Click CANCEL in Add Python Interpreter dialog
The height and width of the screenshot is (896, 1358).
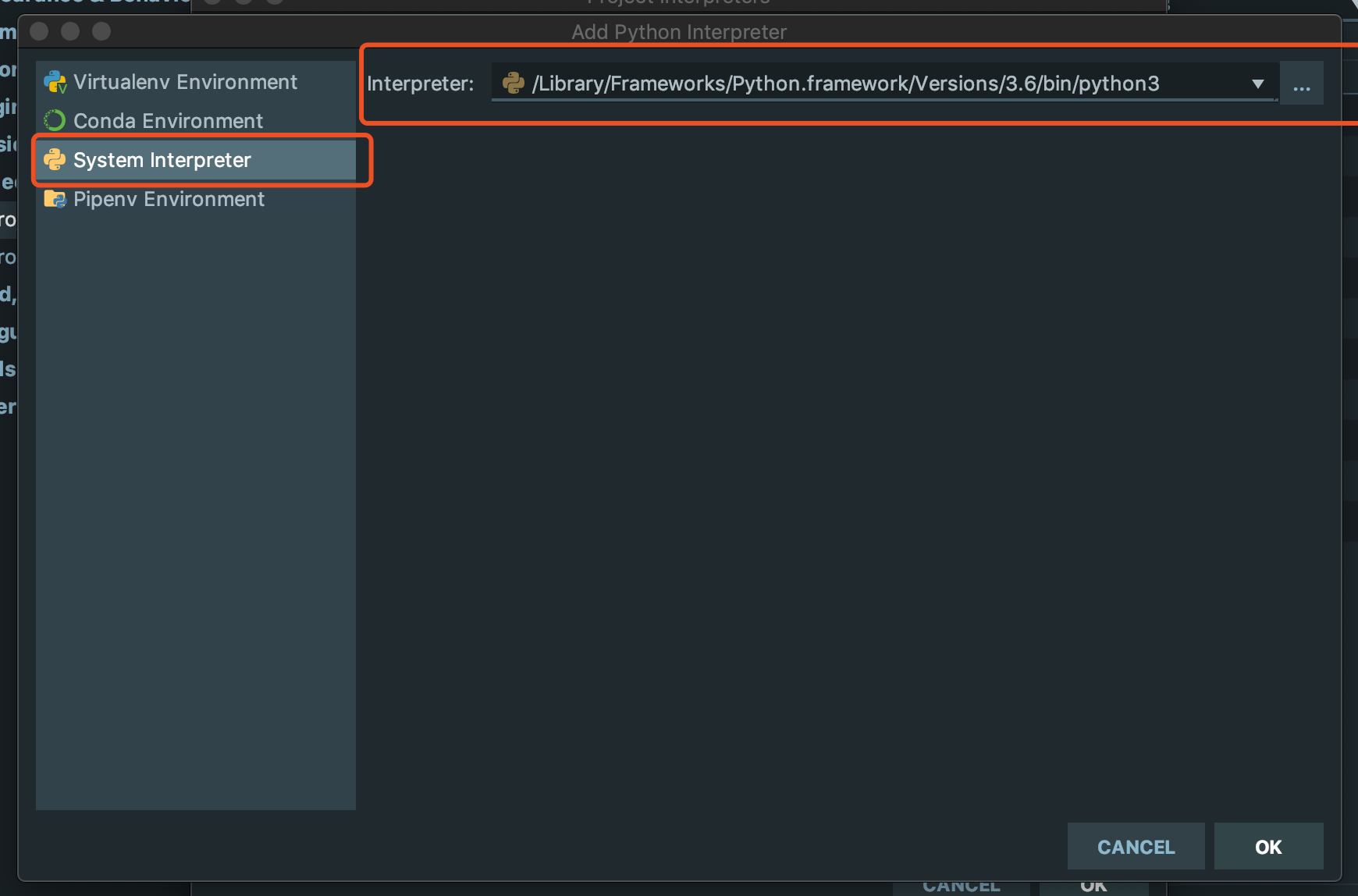tap(1136, 847)
